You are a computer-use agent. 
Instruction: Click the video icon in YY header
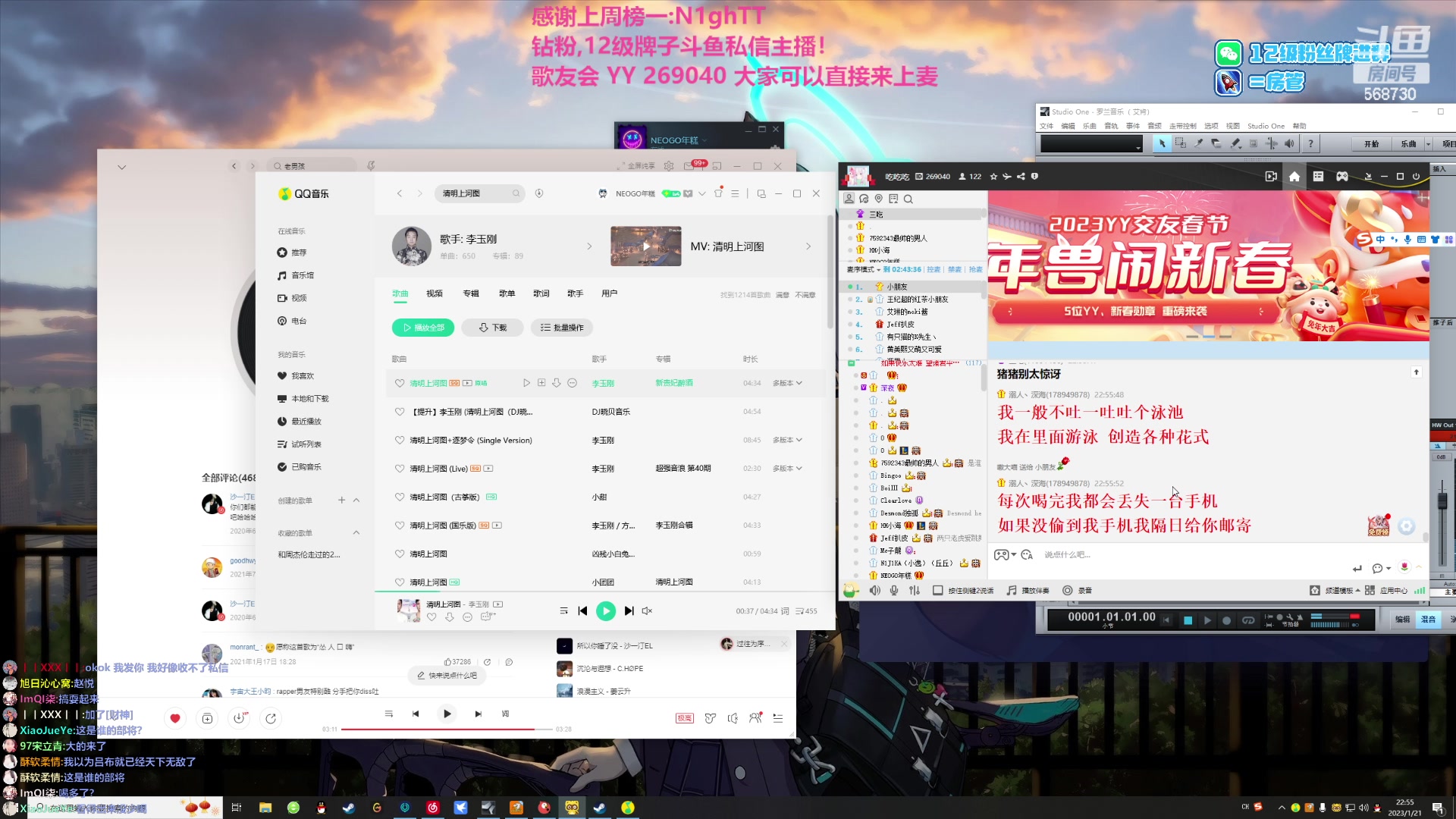(x=1271, y=177)
